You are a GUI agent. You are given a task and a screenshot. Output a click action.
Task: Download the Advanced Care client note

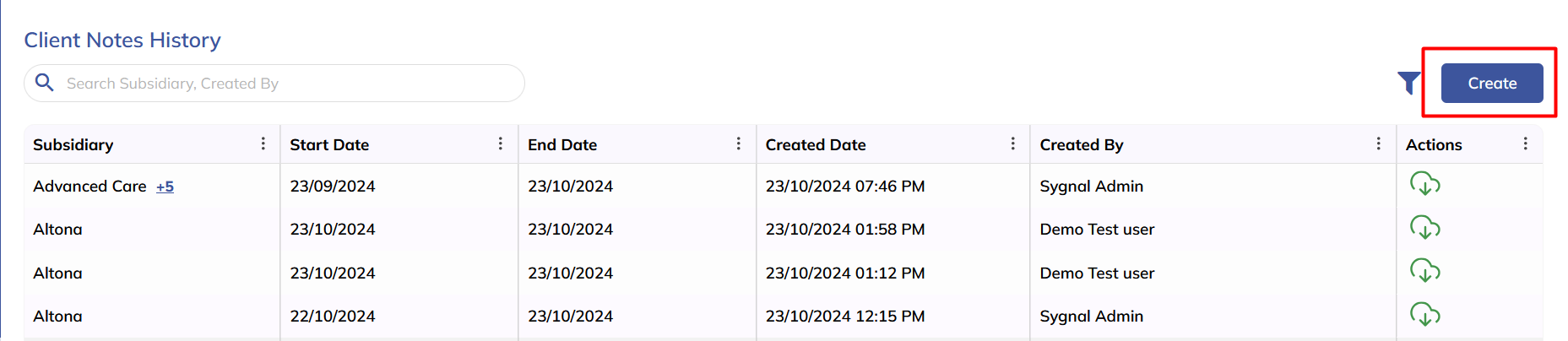pyautogui.click(x=1424, y=184)
